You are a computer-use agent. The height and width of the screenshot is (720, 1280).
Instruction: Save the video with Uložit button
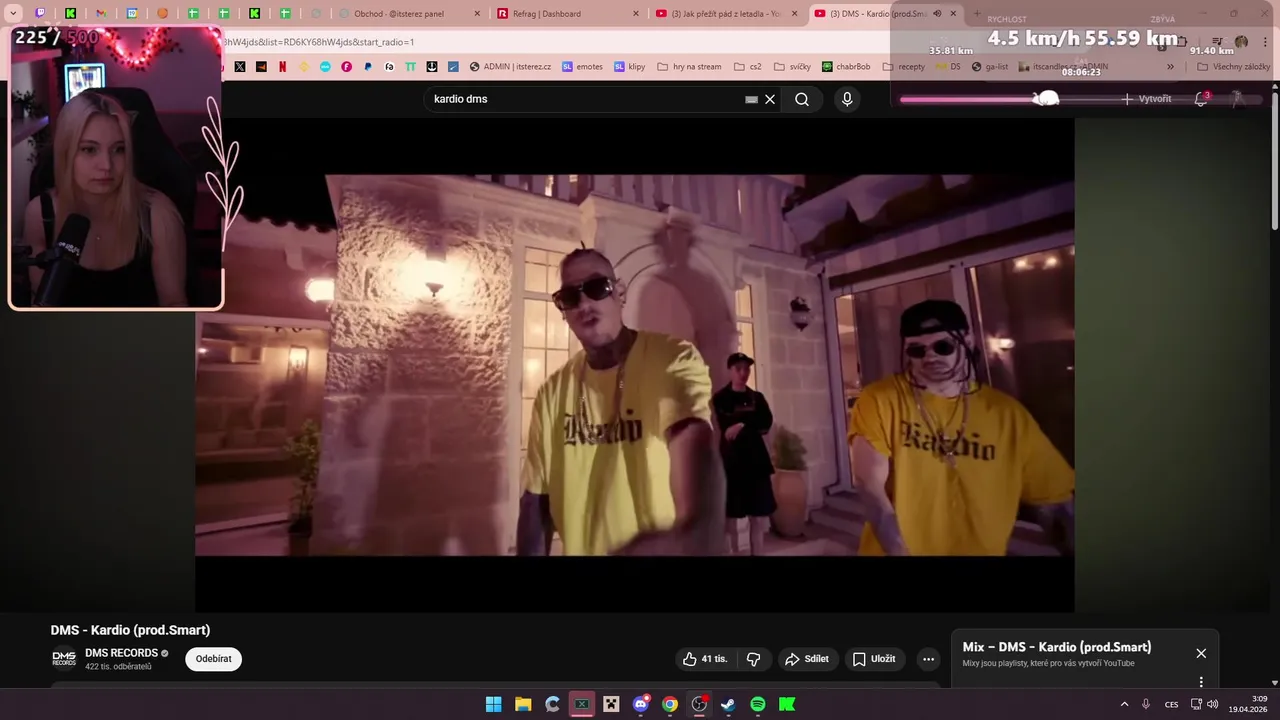[874, 659]
